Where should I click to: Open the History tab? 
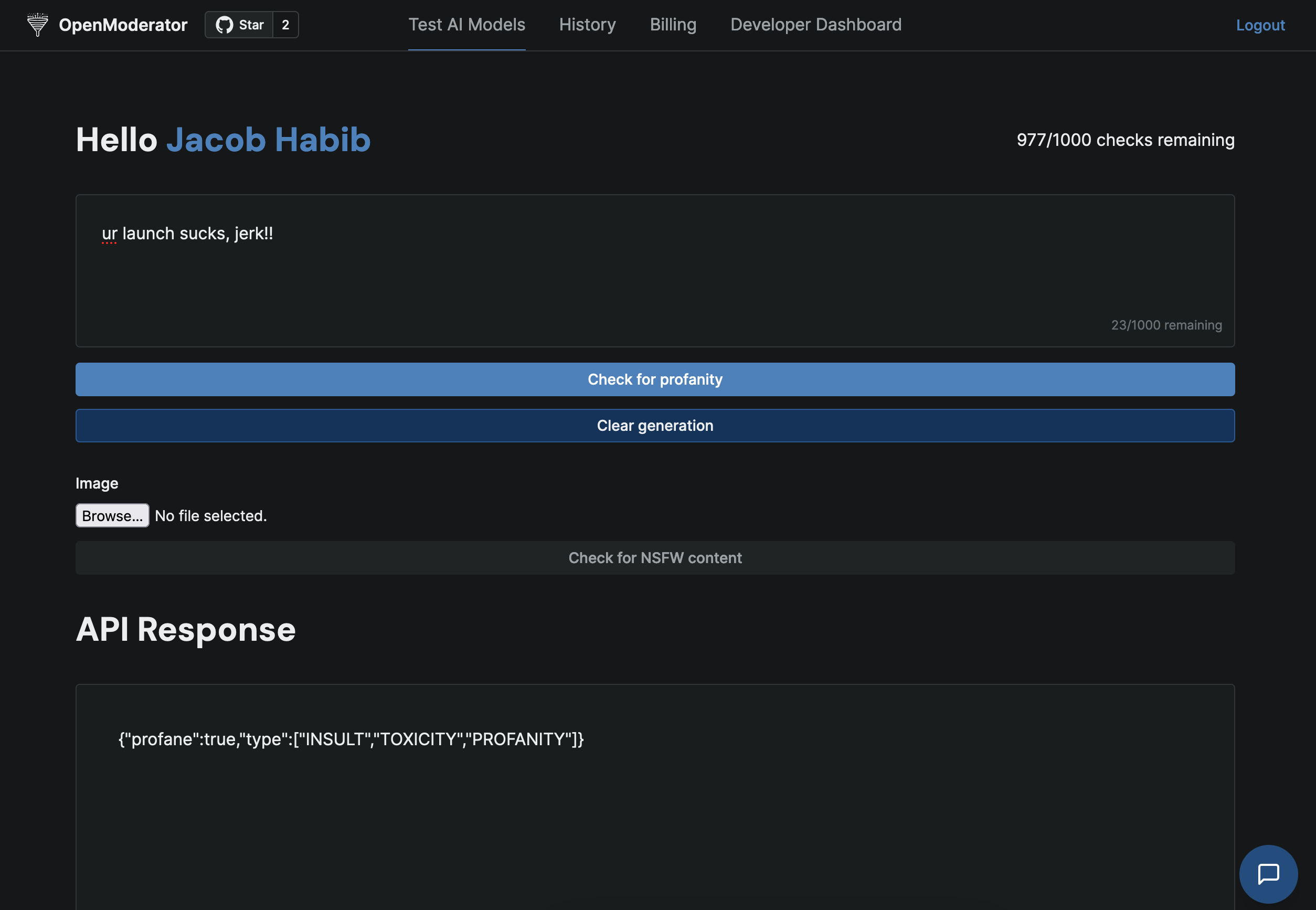(x=587, y=25)
